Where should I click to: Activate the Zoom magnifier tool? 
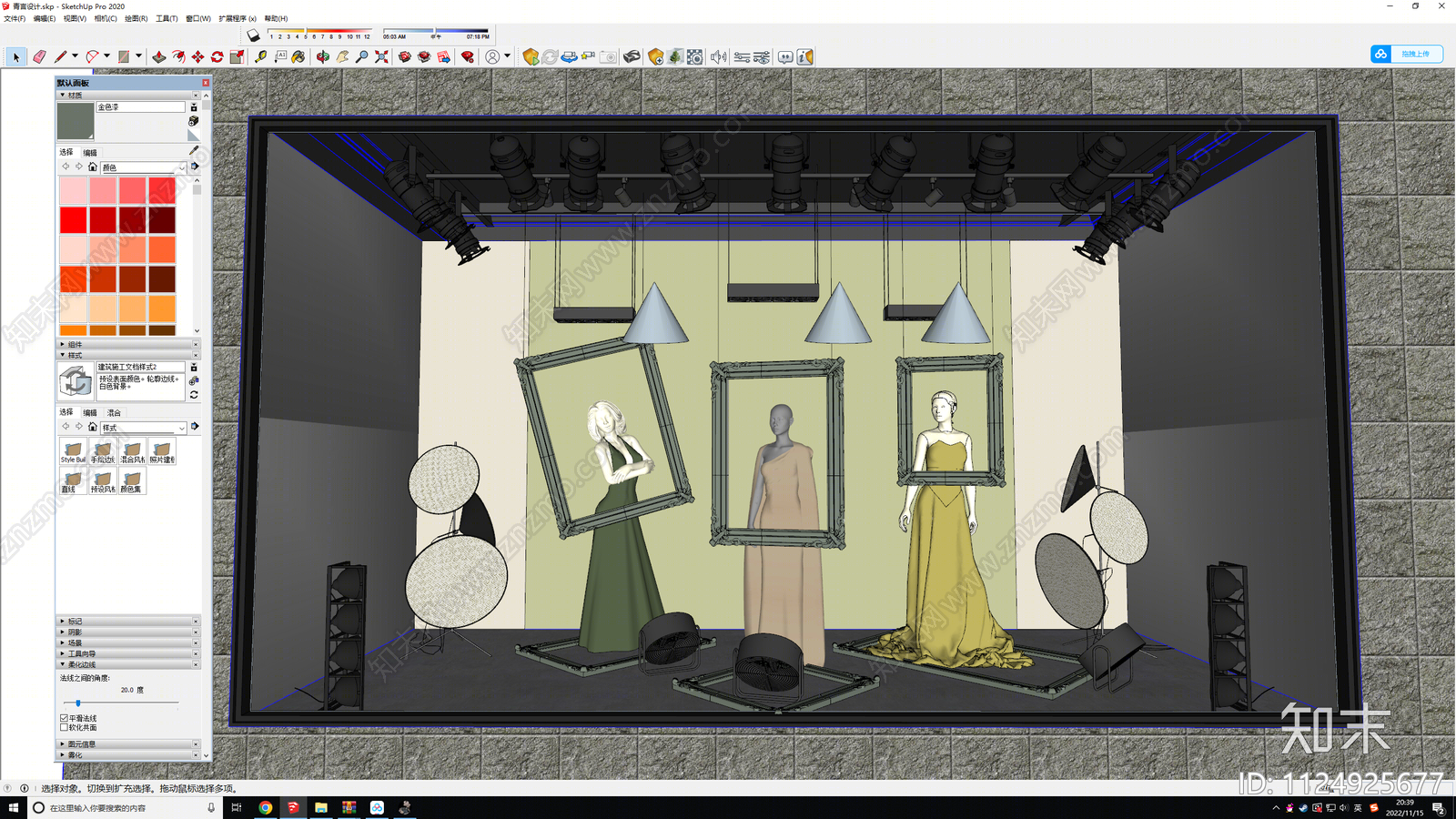click(x=362, y=56)
